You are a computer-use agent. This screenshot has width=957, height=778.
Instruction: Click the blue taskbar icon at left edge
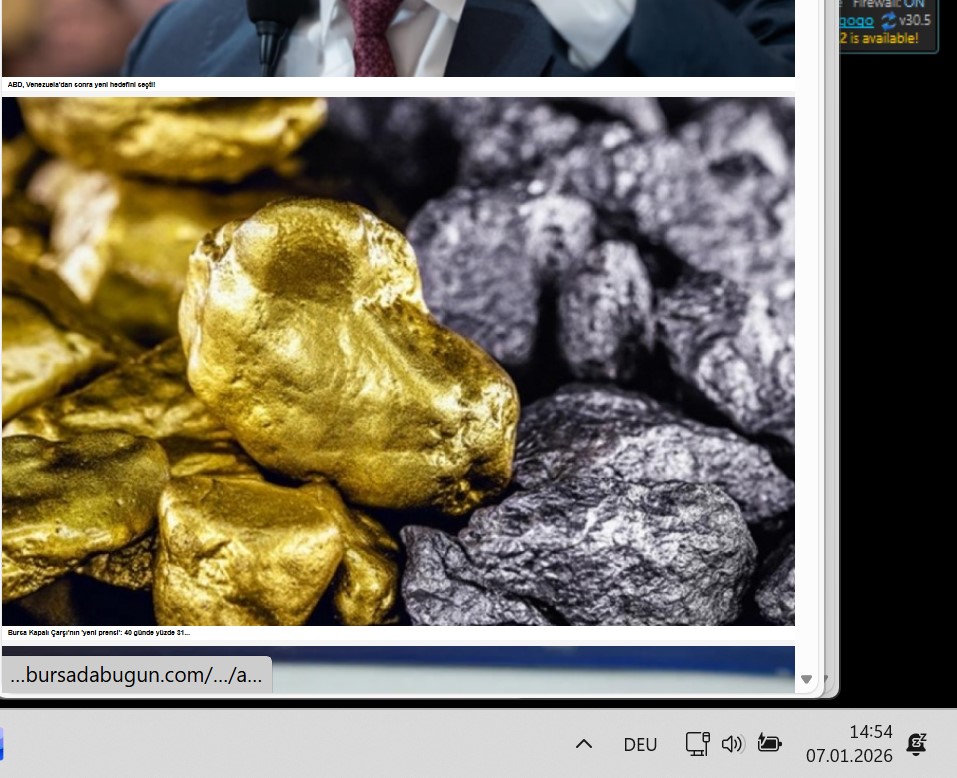tap(2, 744)
